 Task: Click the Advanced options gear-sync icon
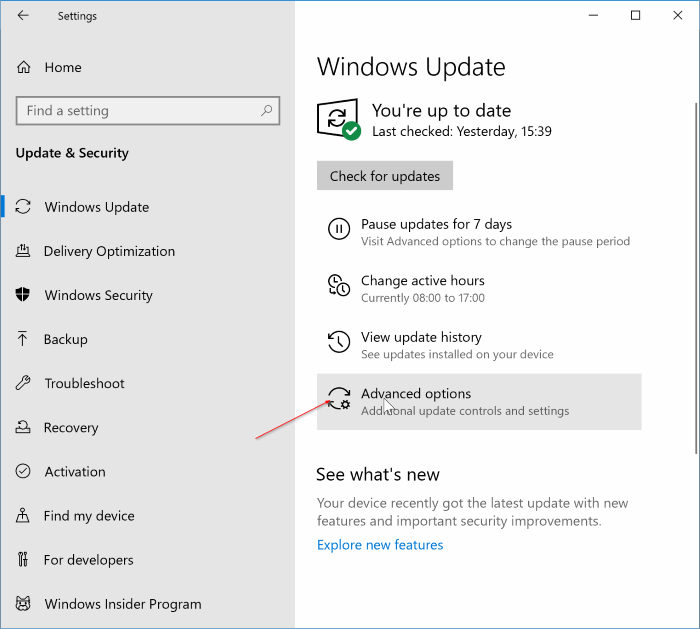pyautogui.click(x=339, y=399)
